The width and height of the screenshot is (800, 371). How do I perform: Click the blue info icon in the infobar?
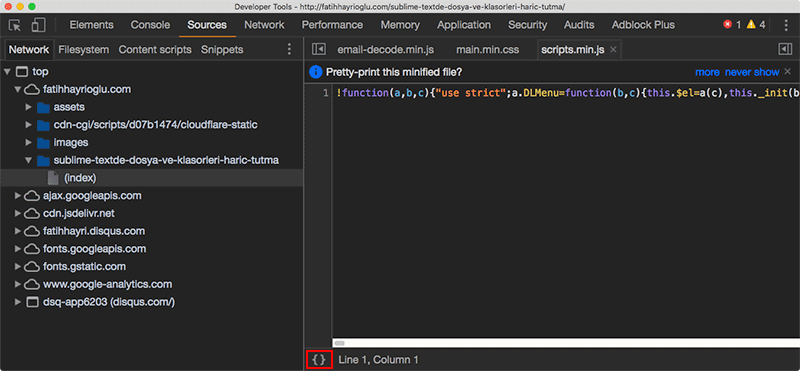[x=316, y=72]
